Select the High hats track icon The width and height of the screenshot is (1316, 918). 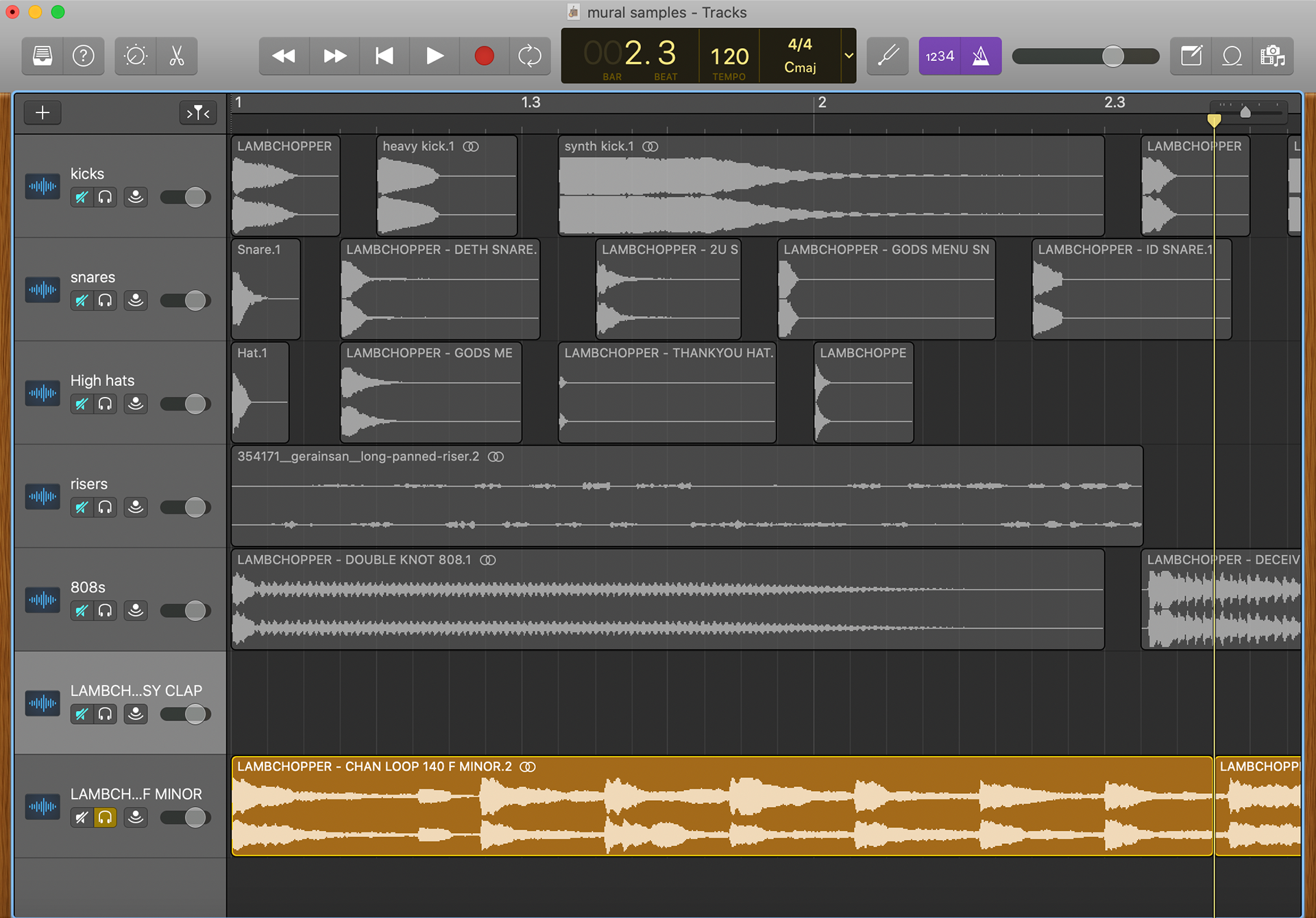point(42,393)
